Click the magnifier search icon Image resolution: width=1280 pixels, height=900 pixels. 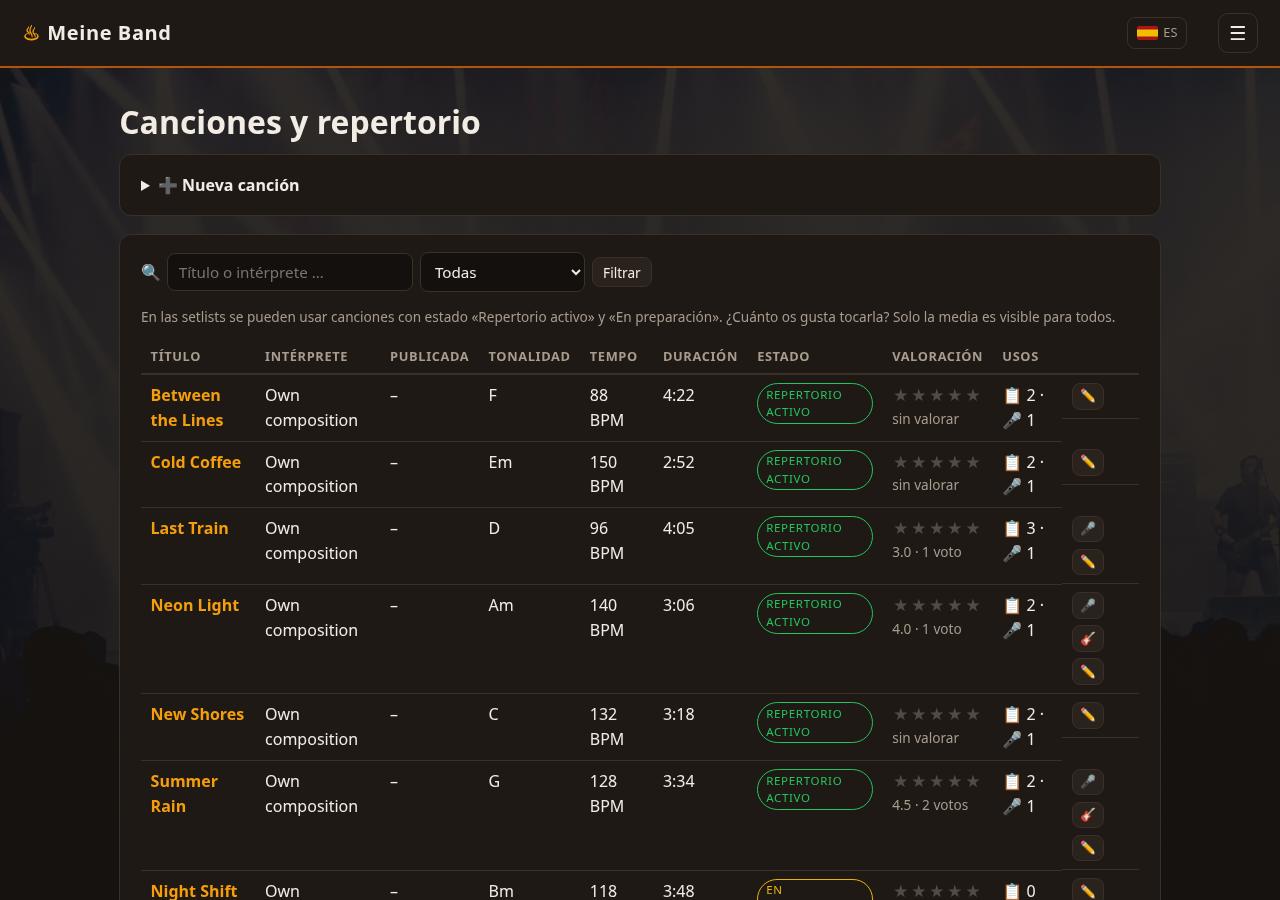[x=151, y=272]
